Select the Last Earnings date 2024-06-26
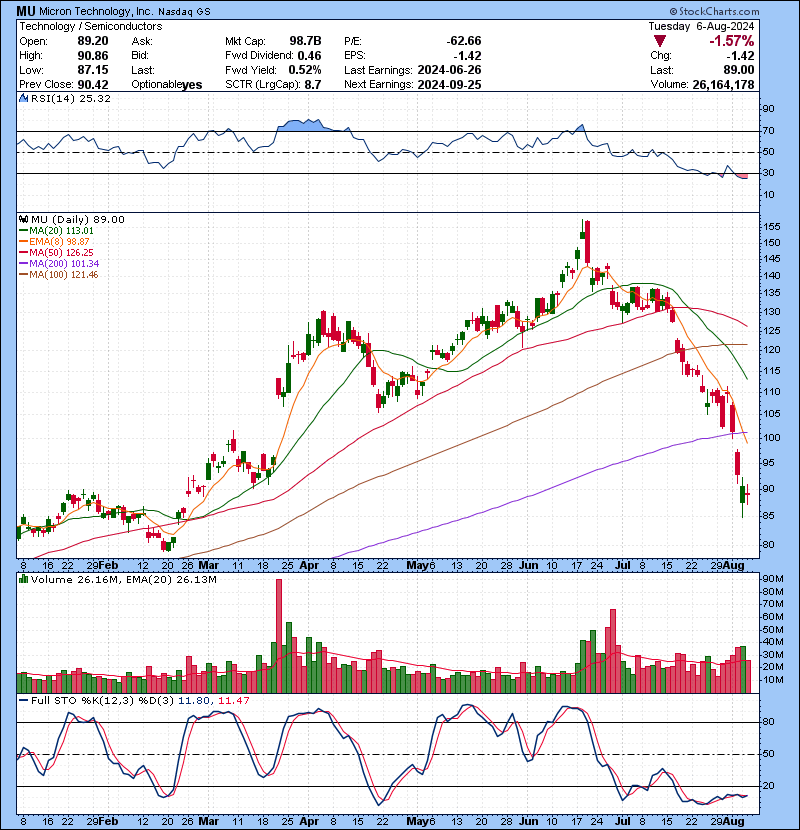Viewport: 800px width, 830px height. coord(450,70)
